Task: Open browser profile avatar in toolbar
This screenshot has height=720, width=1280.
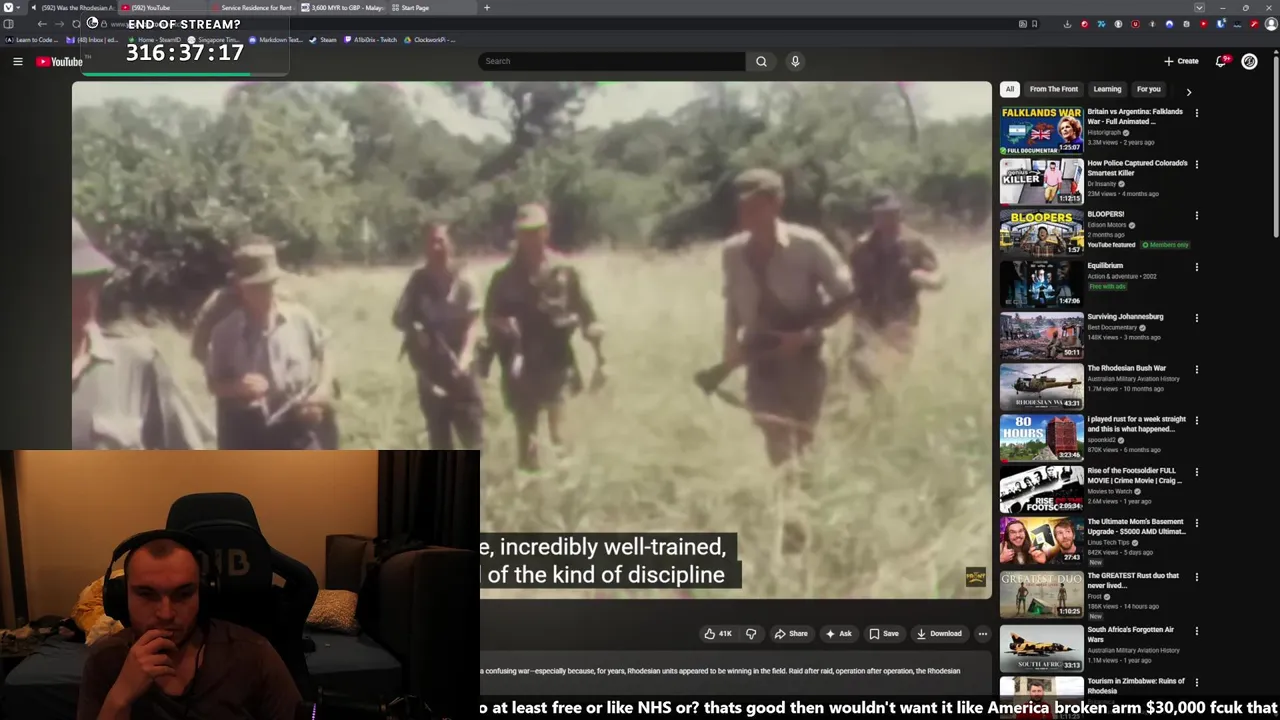Action: click(1271, 24)
